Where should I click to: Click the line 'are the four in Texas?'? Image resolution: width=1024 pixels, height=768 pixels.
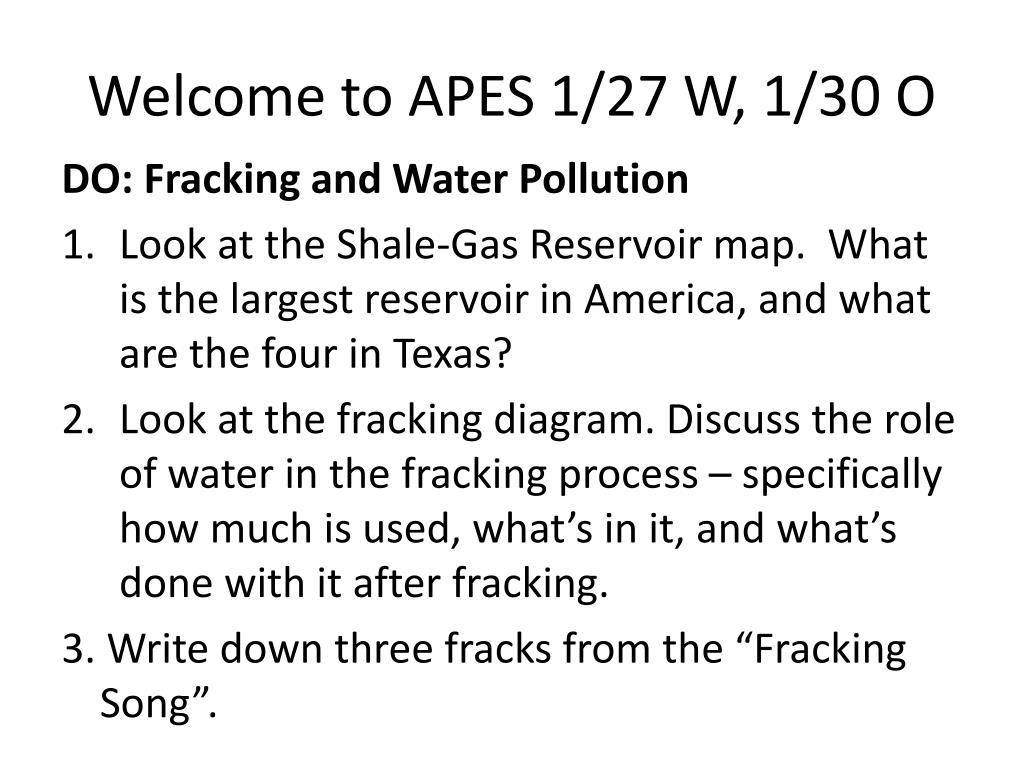[x=315, y=353]
